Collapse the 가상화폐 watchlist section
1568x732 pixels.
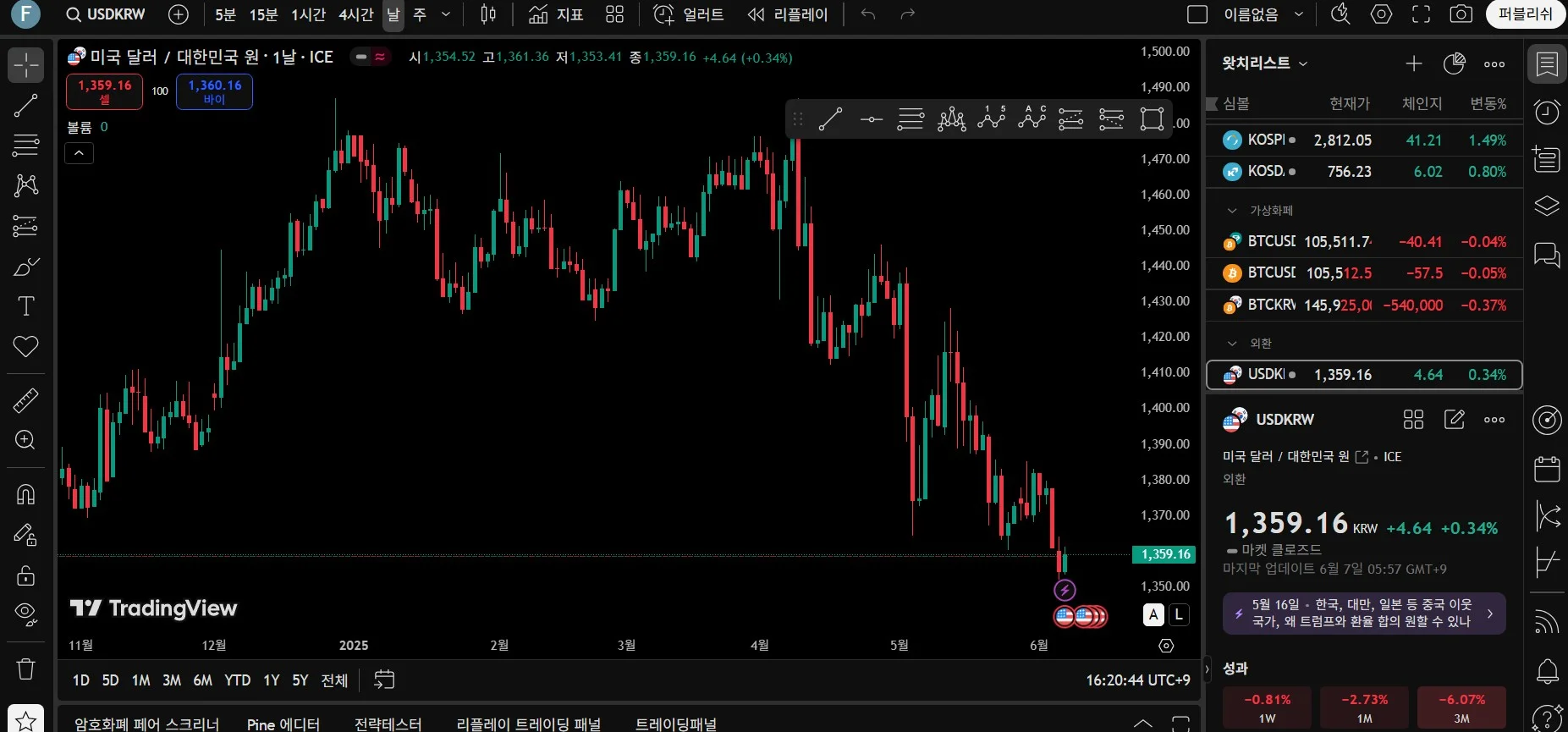click(x=1232, y=210)
